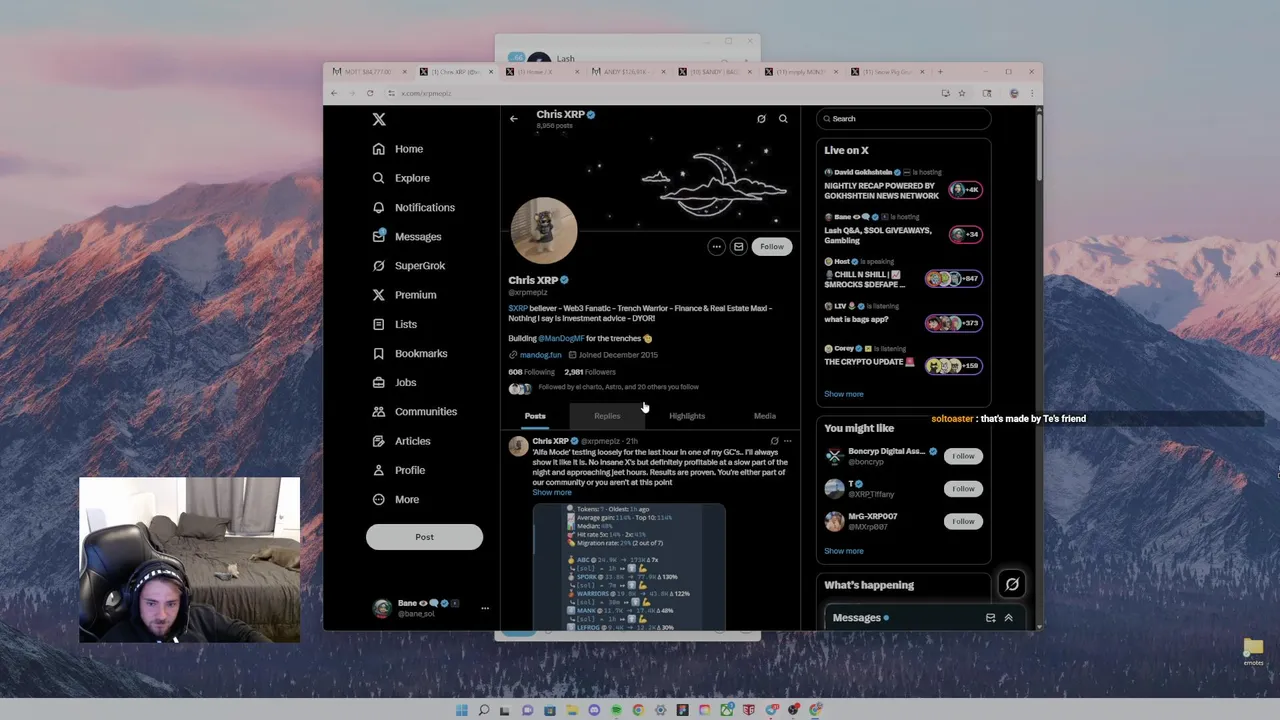Image resolution: width=1280 pixels, height=720 pixels.
Task: Click the @ManDogMF mention in the bio
Action: 561,339
